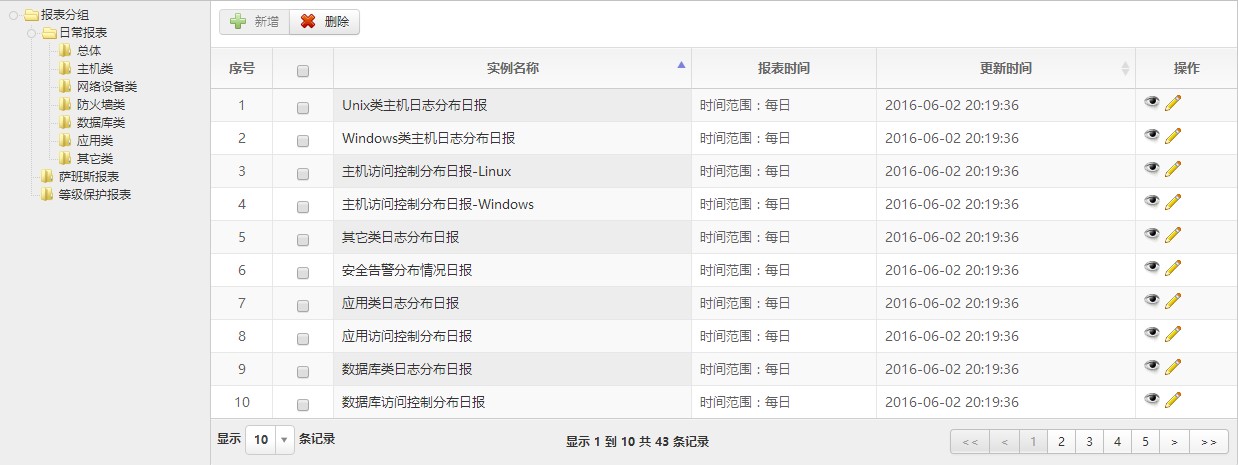Open the 主机类 folder in tree
1238x465 pixels.
click(x=95, y=69)
